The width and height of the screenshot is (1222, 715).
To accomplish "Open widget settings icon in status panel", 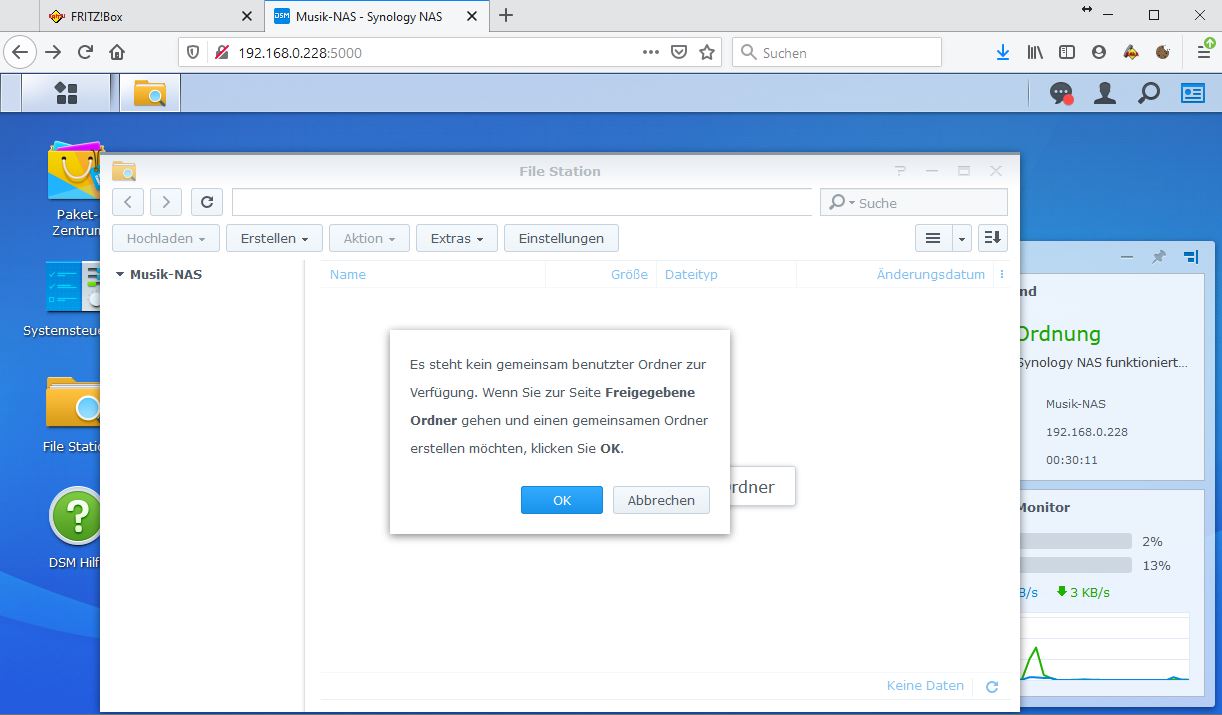I will [1190, 257].
